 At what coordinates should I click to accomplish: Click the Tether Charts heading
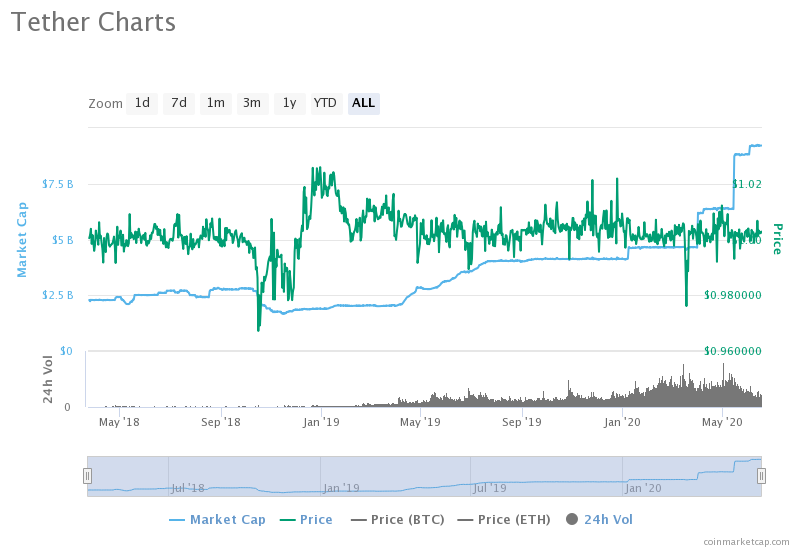point(93,22)
